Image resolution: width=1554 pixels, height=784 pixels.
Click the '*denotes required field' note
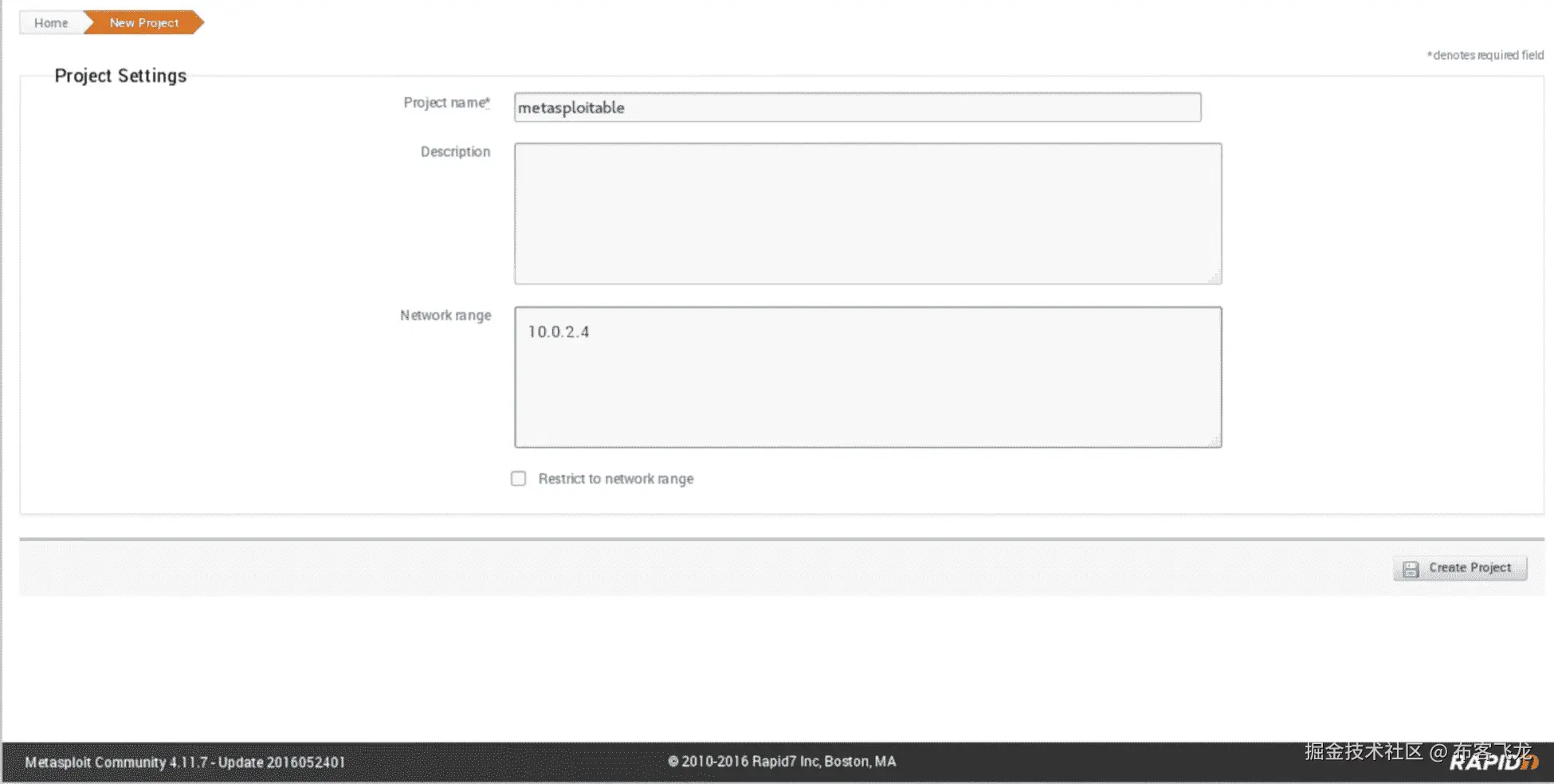pyautogui.click(x=1485, y=55)
